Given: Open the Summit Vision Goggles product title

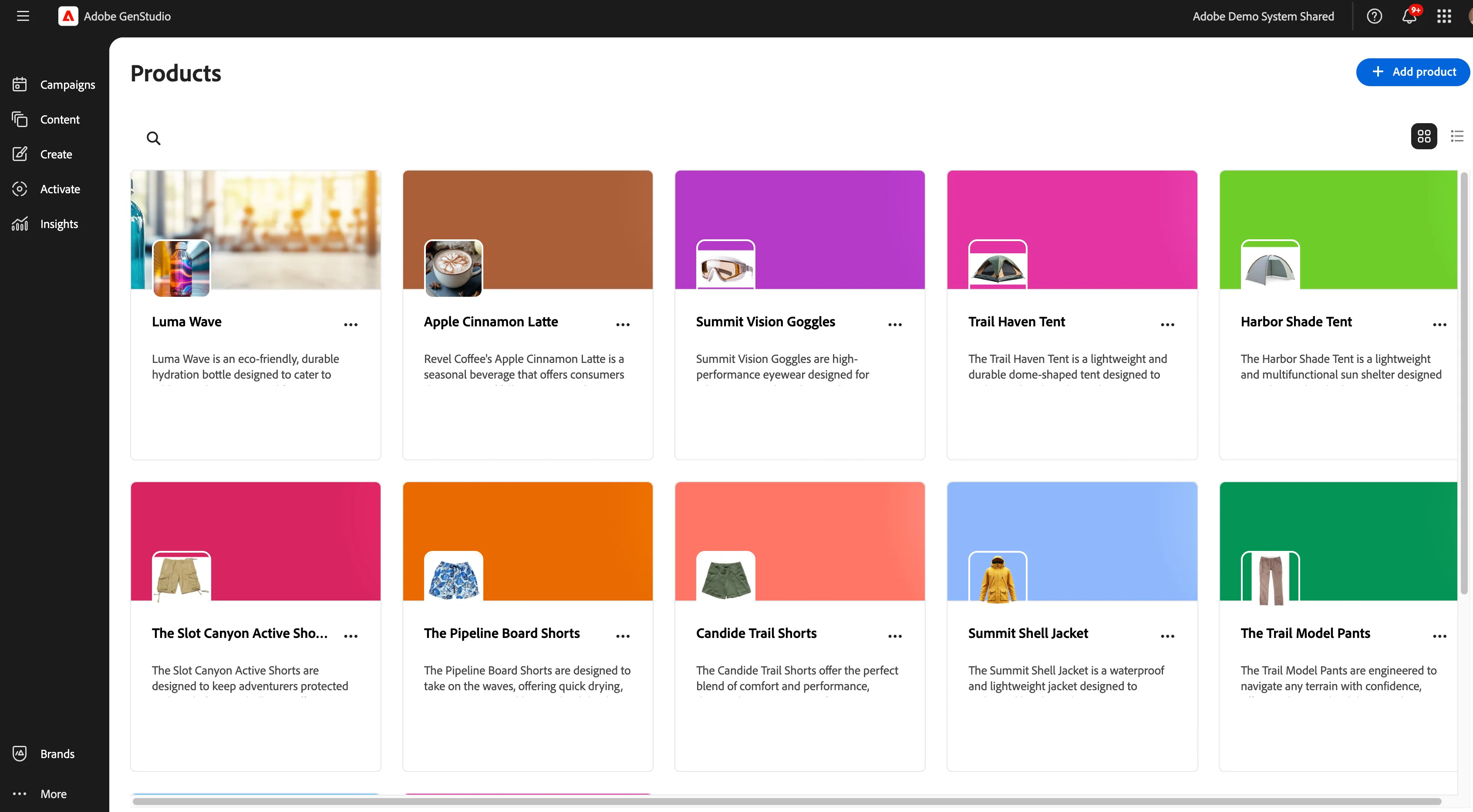Looking at the screenshot, I should click(765, 322).
